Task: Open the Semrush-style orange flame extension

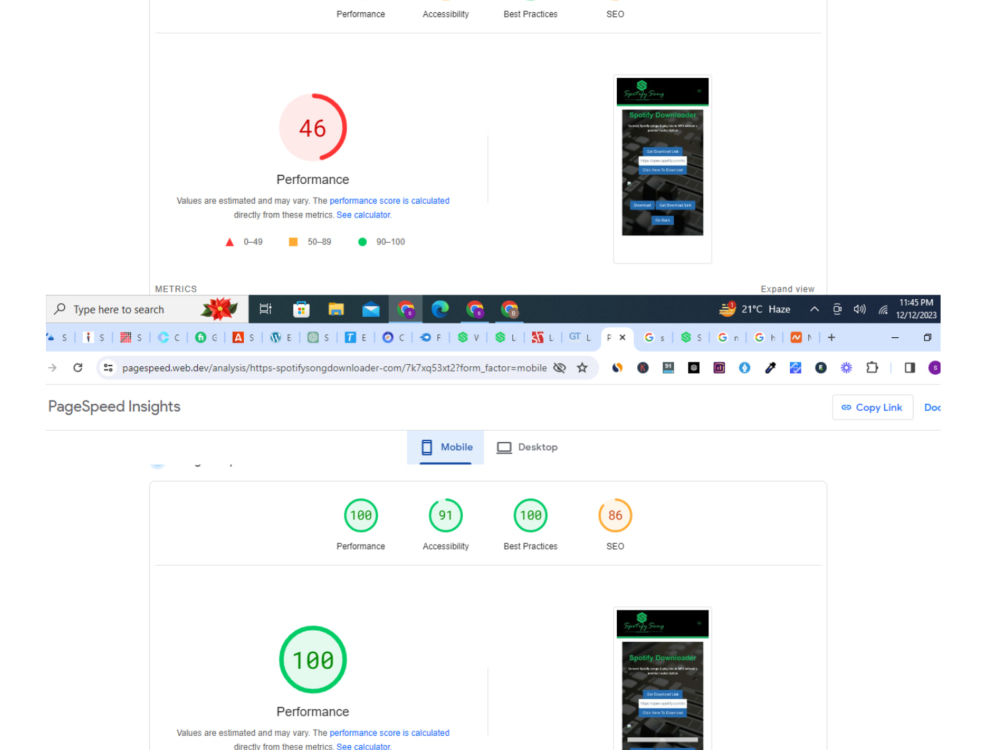Action: point(617,368)
